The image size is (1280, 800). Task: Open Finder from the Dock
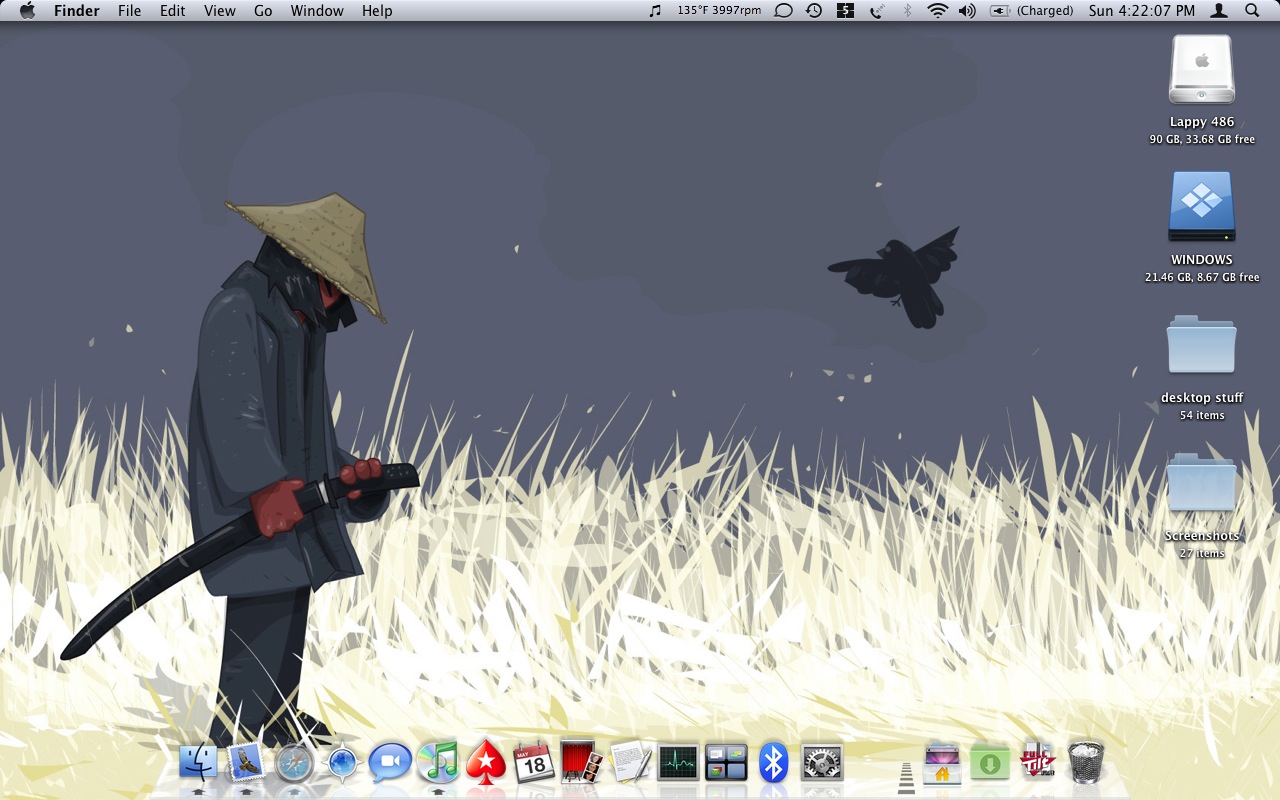click(198, 763)
